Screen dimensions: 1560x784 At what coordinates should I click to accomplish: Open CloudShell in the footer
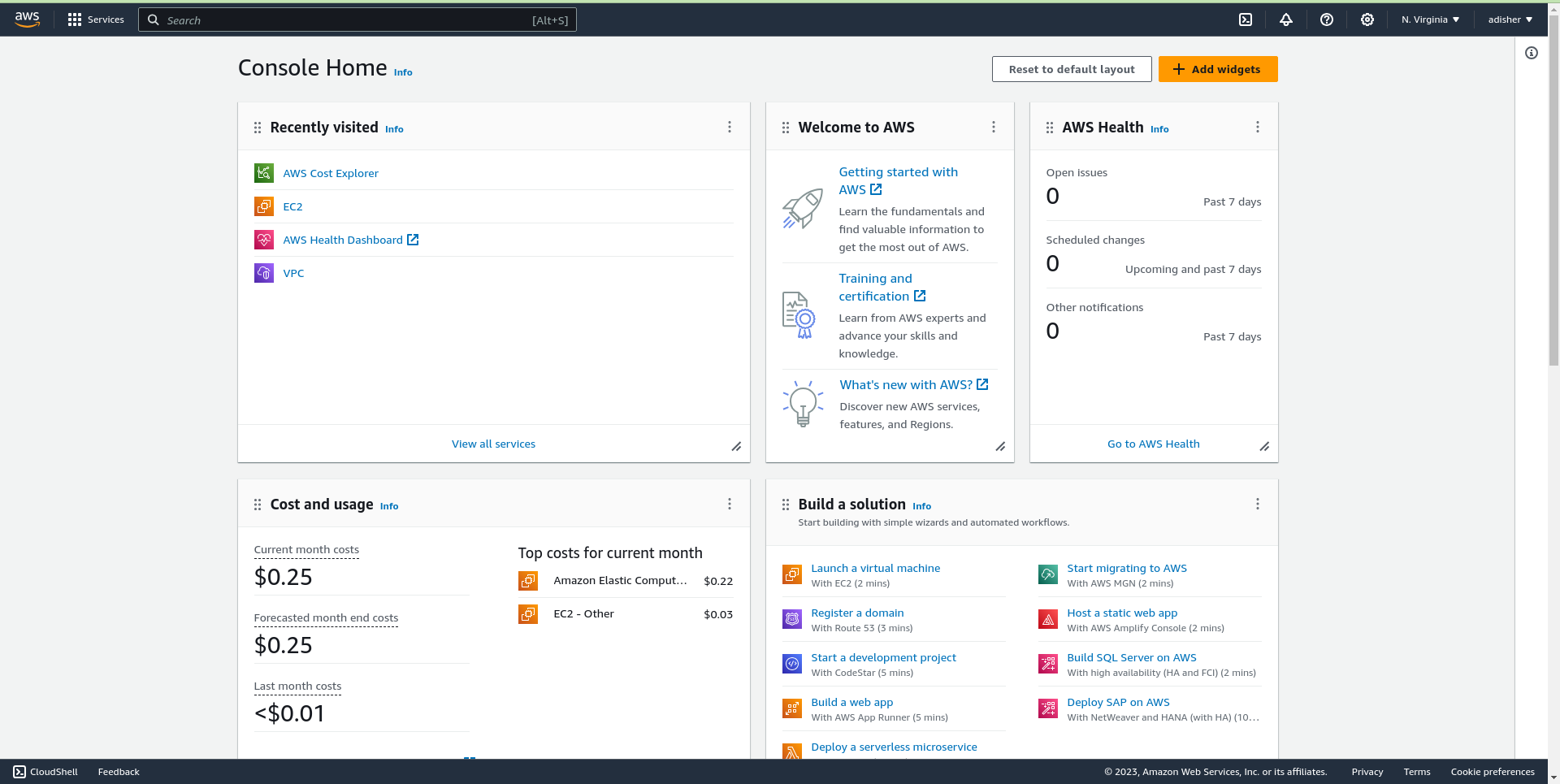coord(45,772)
